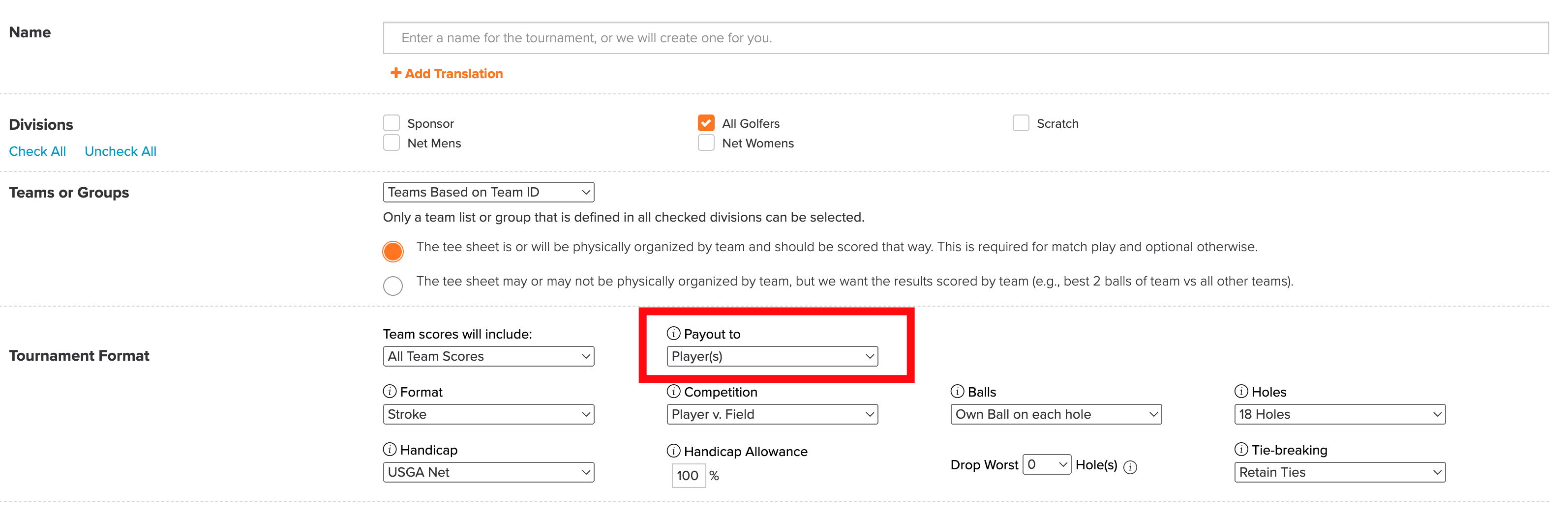The height and width of the screenshot is (516, 1568).
Task: Open the All Team Scores dropdown
Action: click(489, 357)
